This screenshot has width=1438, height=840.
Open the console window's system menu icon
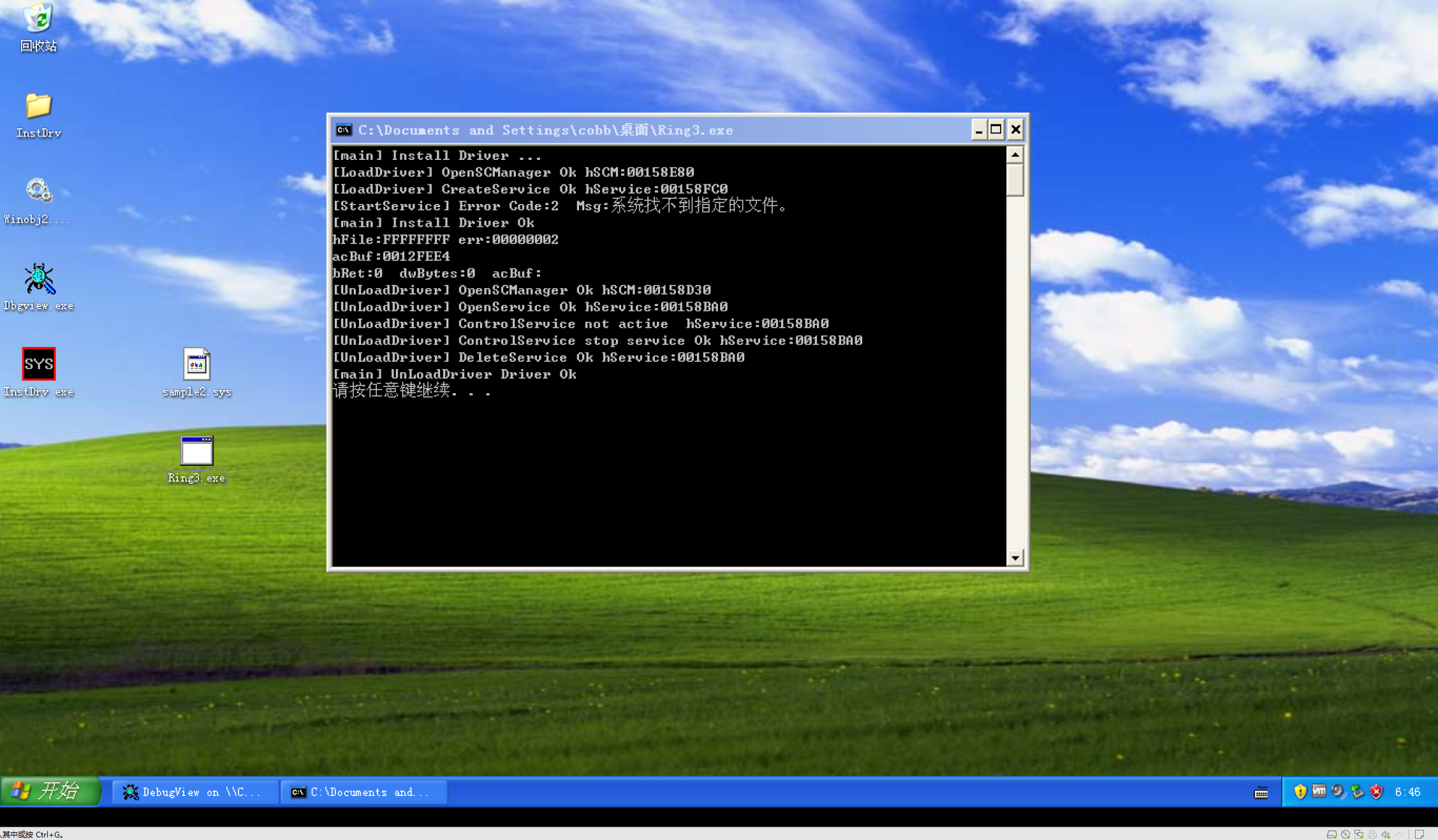point(344,129)
